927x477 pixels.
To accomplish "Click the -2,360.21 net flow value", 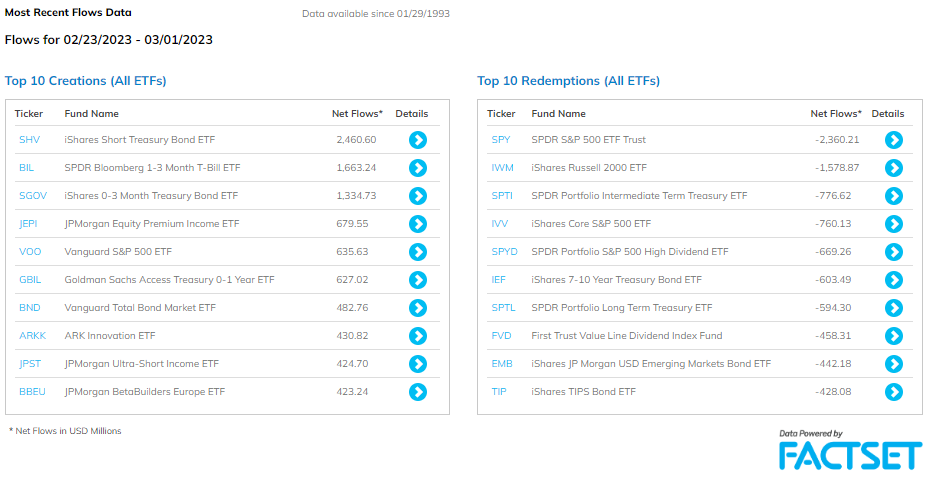I will click(x=837, y=140).
